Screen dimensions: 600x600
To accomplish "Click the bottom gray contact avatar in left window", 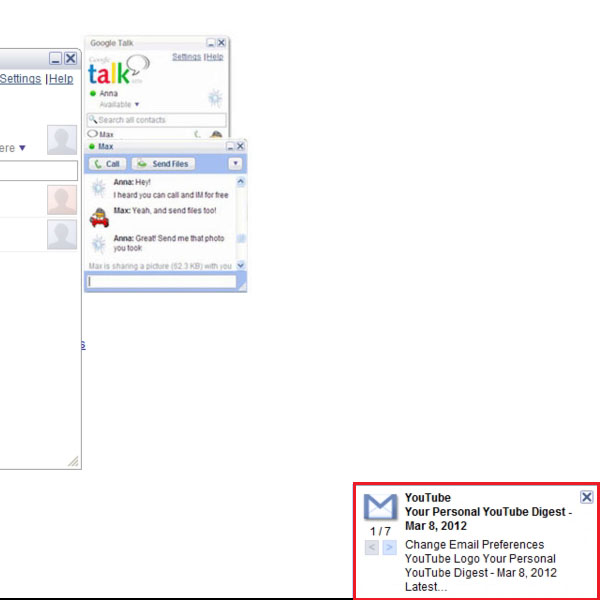I will click(62, 234).
